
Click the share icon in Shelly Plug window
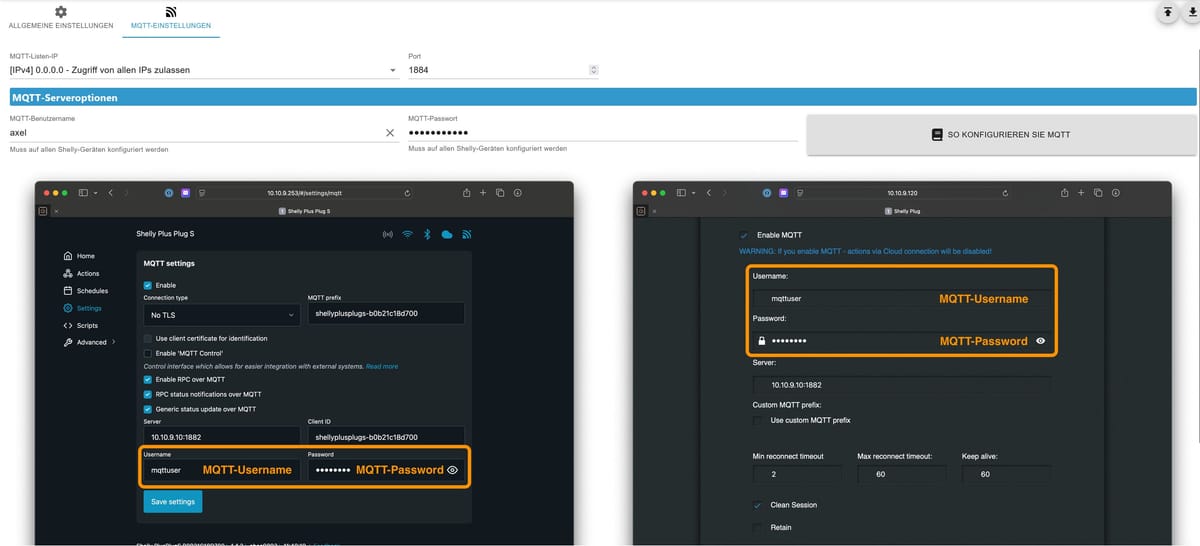coord(1064,192)
